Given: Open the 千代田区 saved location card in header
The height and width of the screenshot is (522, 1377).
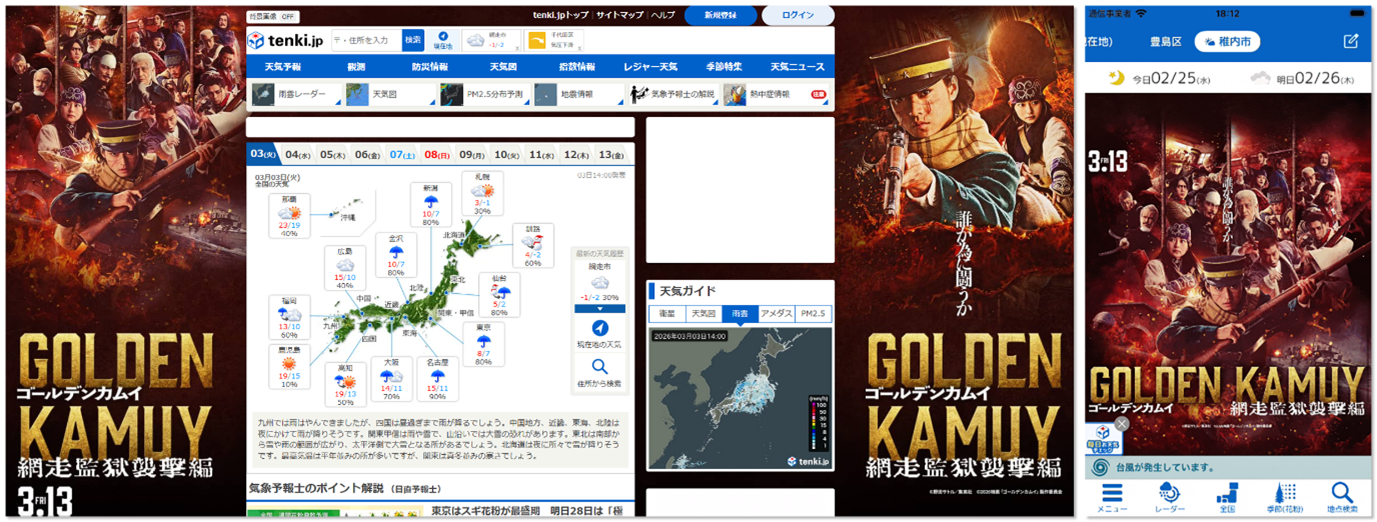Looking at the screenshot, I should [553, 40].
